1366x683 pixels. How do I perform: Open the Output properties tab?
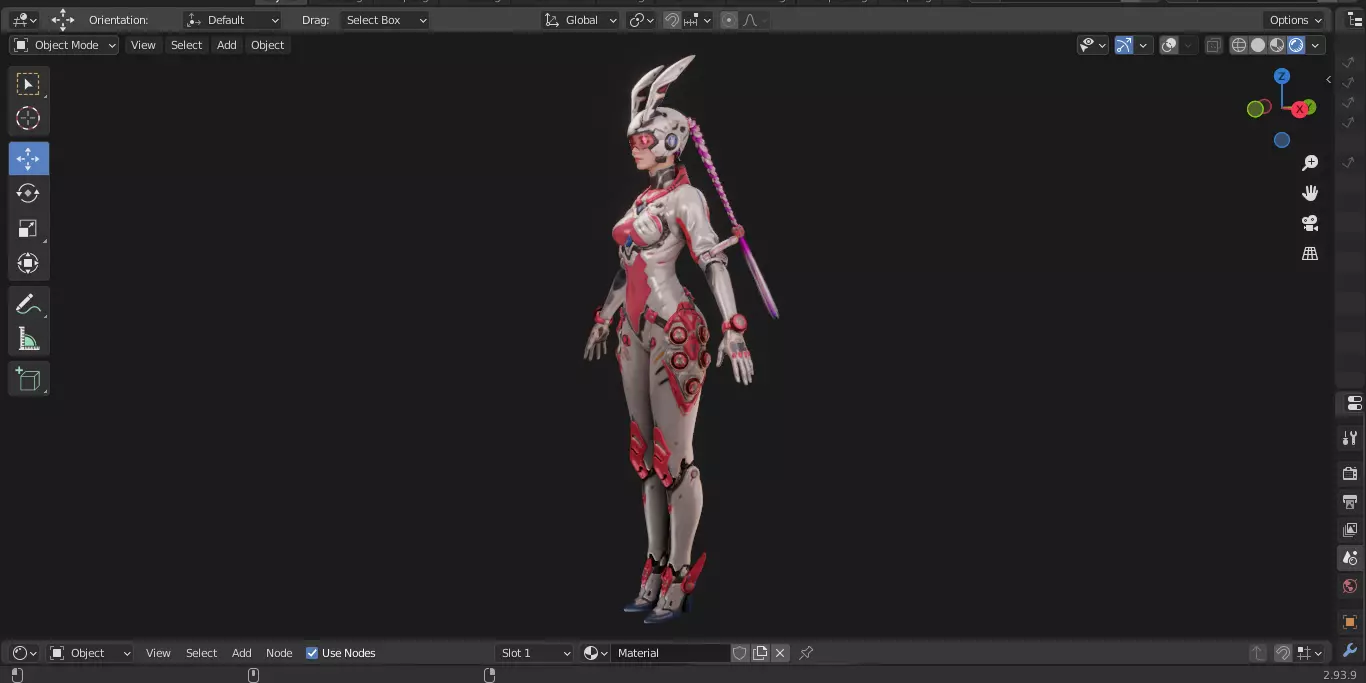point(1350,501)
